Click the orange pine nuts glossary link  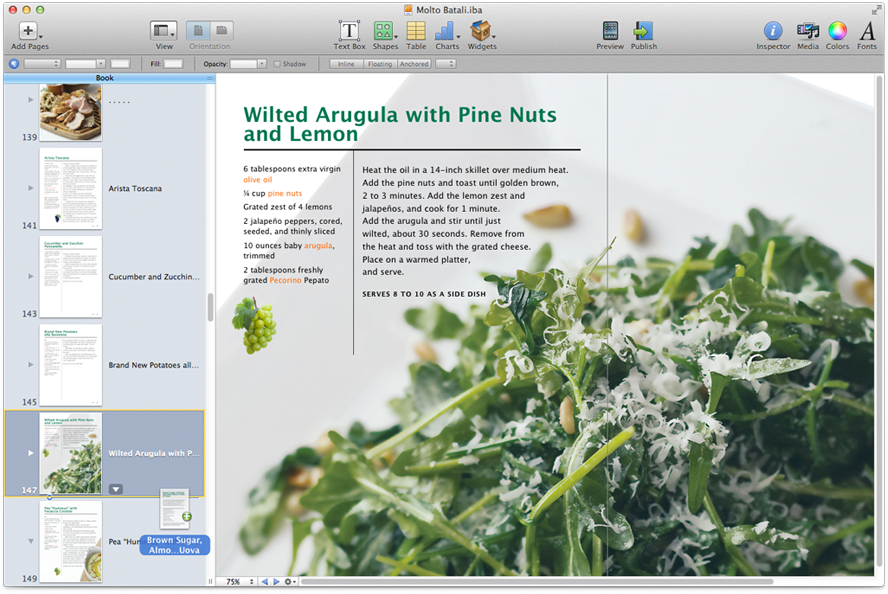(x=285, y=194)
